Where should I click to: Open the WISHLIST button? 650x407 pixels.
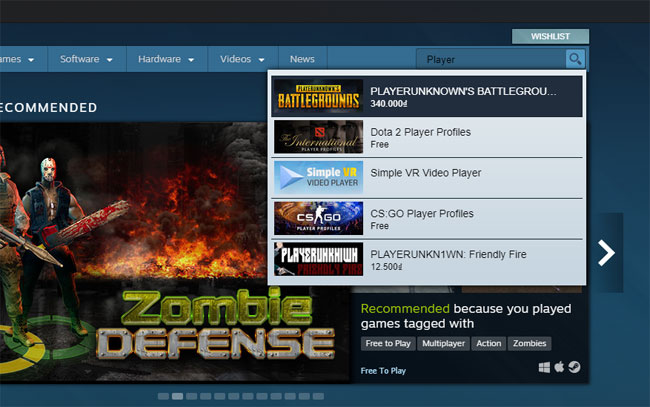[551, 36]
